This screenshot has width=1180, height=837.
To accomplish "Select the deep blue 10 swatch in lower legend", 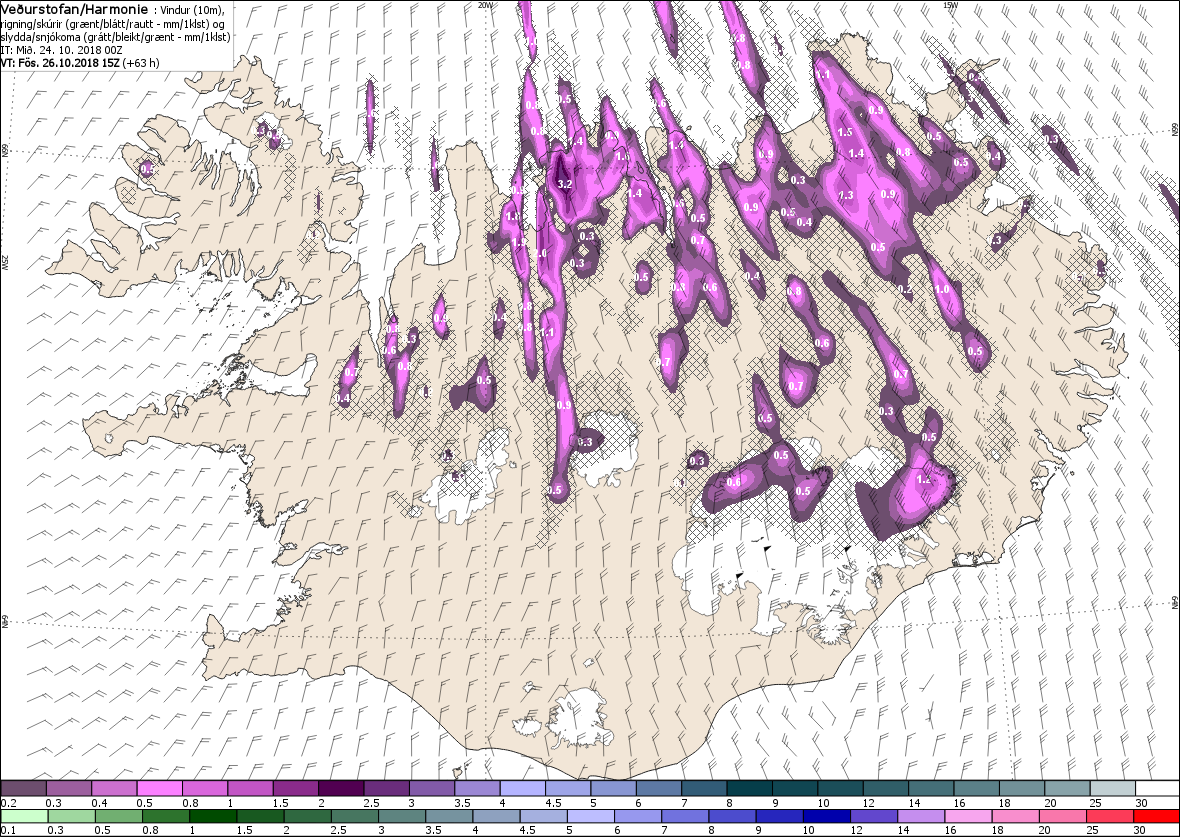I will point(826,817).
